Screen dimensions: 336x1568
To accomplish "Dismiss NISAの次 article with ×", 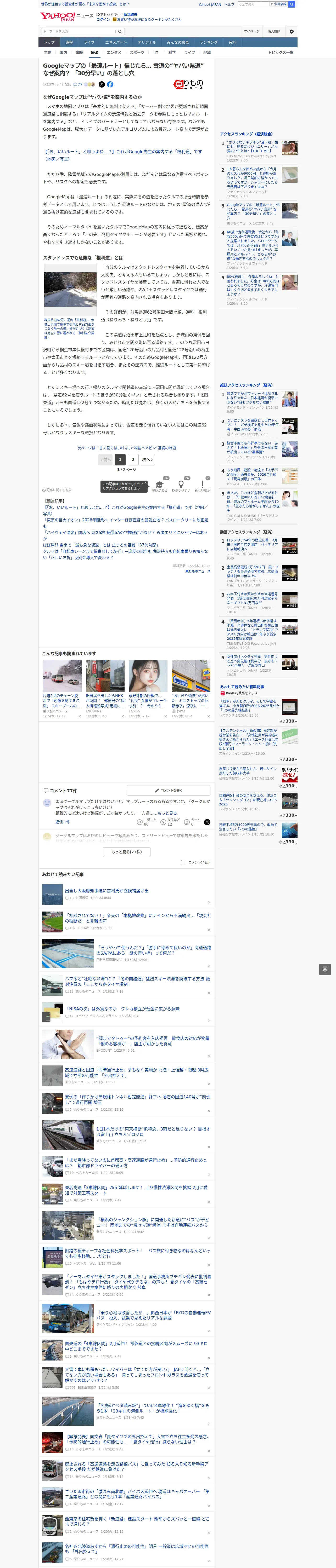I will click(209, 1021).
